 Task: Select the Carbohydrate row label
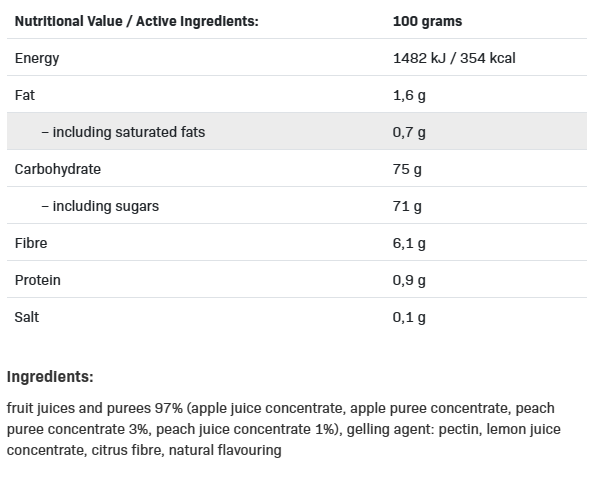click(58, 169)
